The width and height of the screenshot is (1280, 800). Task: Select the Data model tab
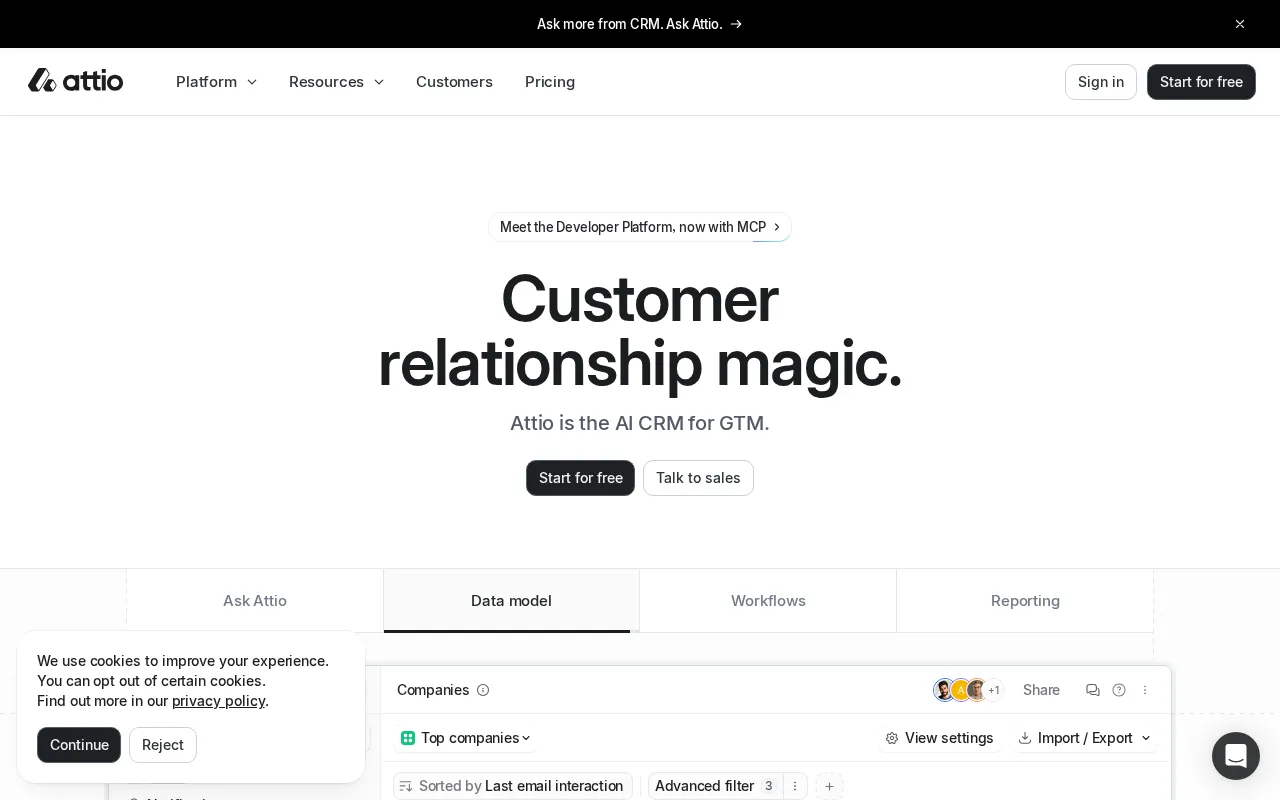[511, 601]
